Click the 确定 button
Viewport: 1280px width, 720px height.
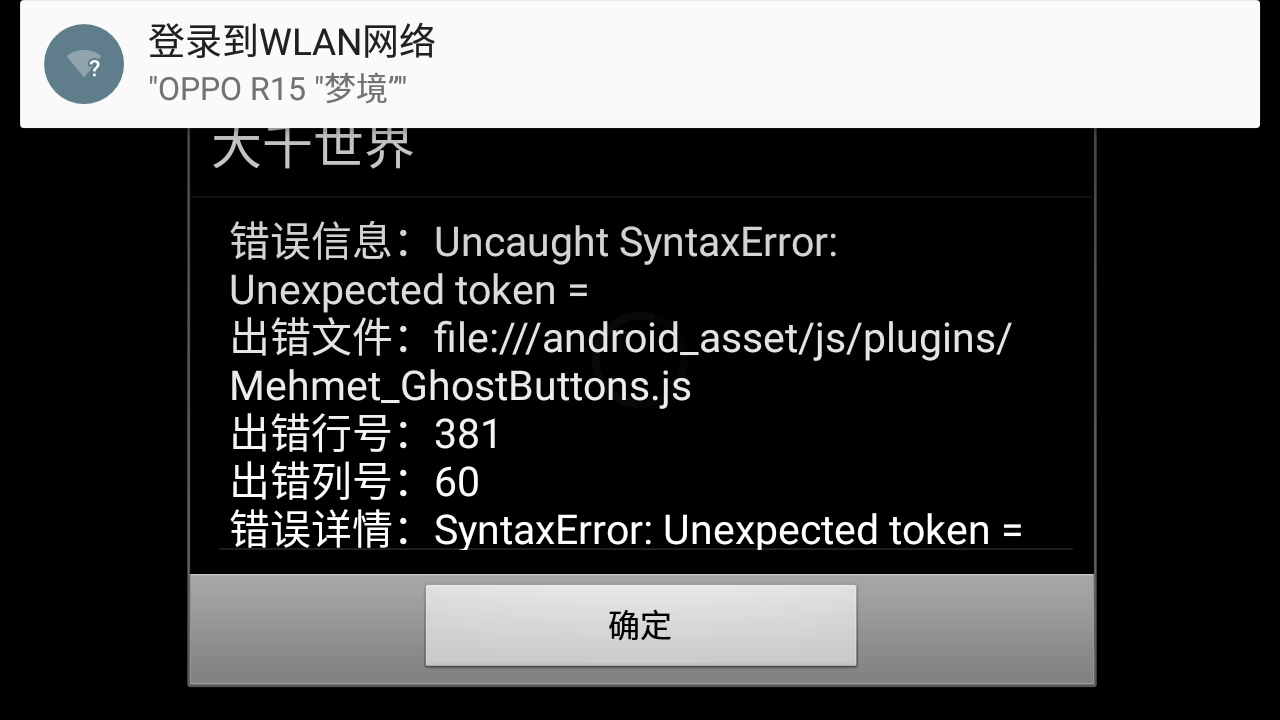(640, 625)
